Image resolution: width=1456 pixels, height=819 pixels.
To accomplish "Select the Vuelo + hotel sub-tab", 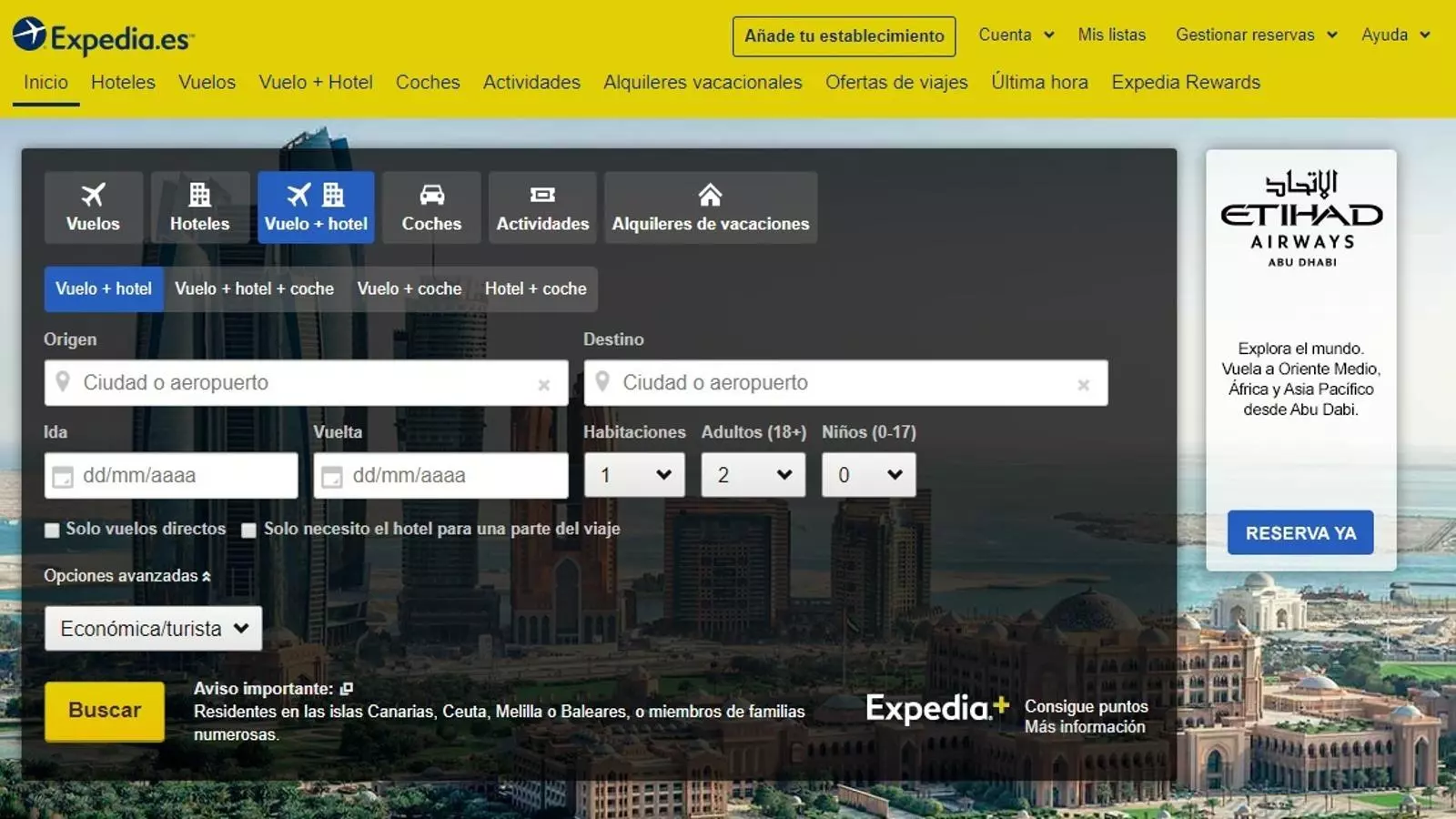I will 104,288.
